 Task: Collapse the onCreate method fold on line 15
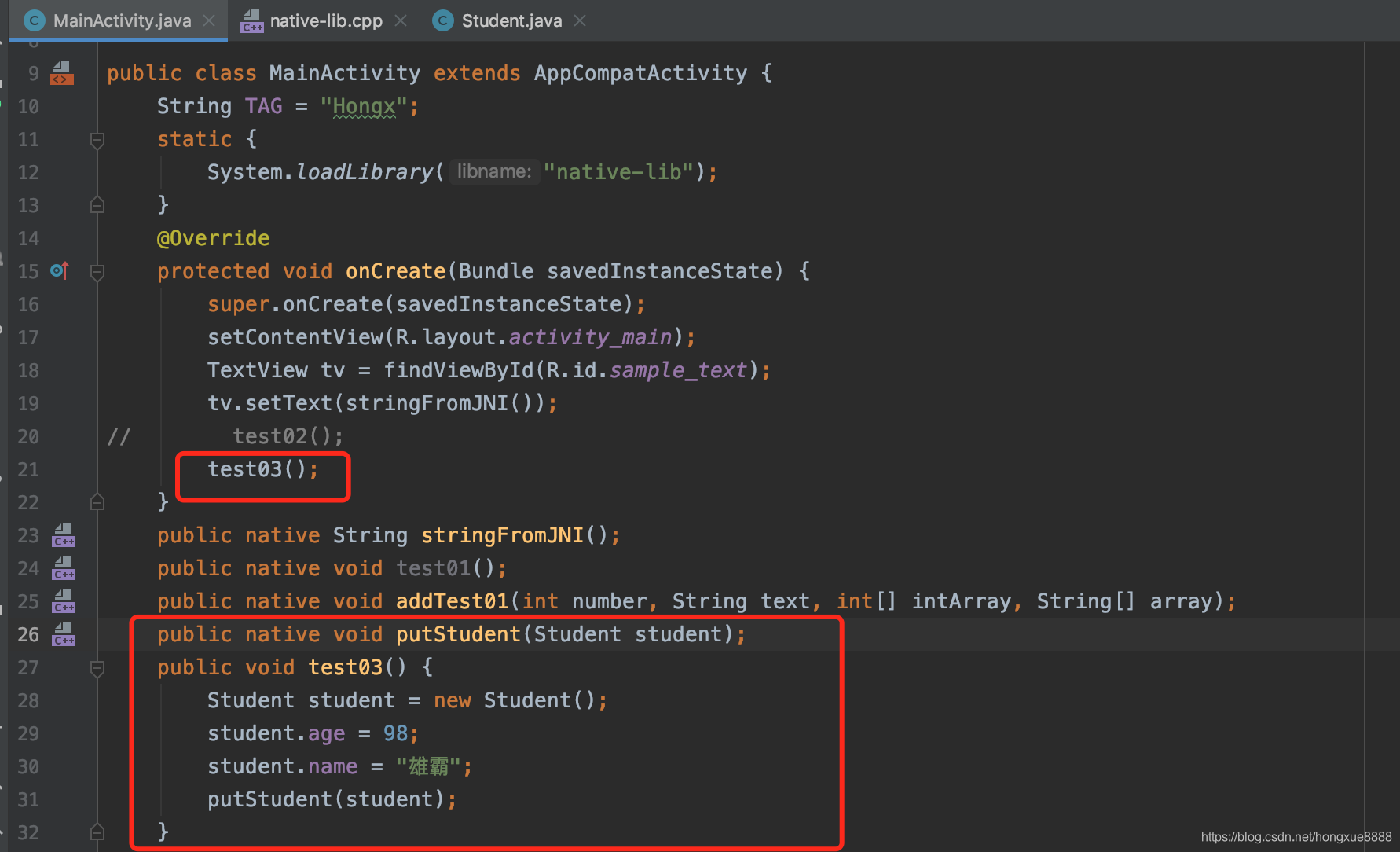(x=97, y=272)
